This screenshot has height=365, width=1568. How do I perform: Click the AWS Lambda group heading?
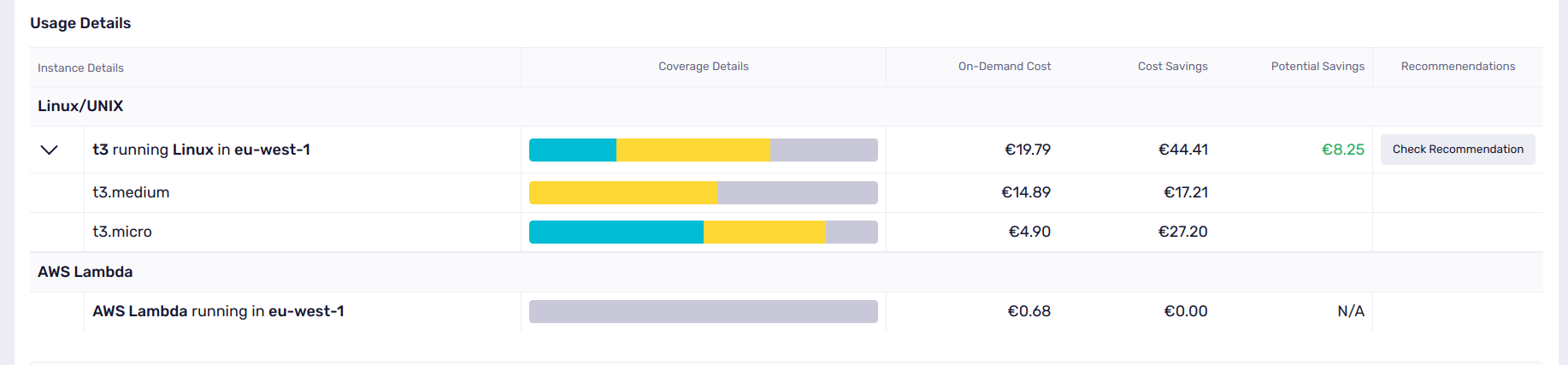pos(85,272)
